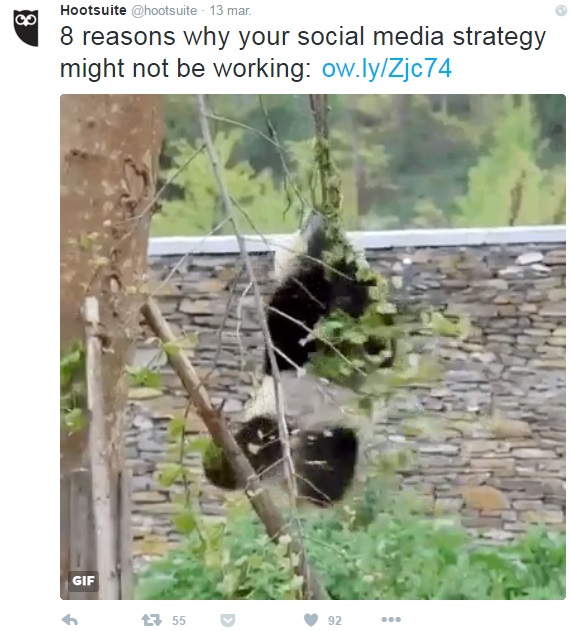Image resolution: width=573 pixels, height=631 pixels.
Task: Save tweet with the Pocket icon
Action: pyautogui.click(x=228, y=620)
